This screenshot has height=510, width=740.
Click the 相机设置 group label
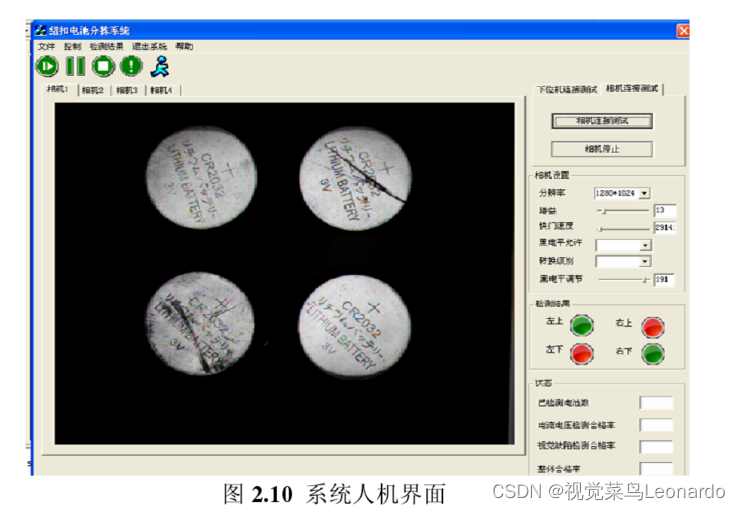(x=552, y=175)
